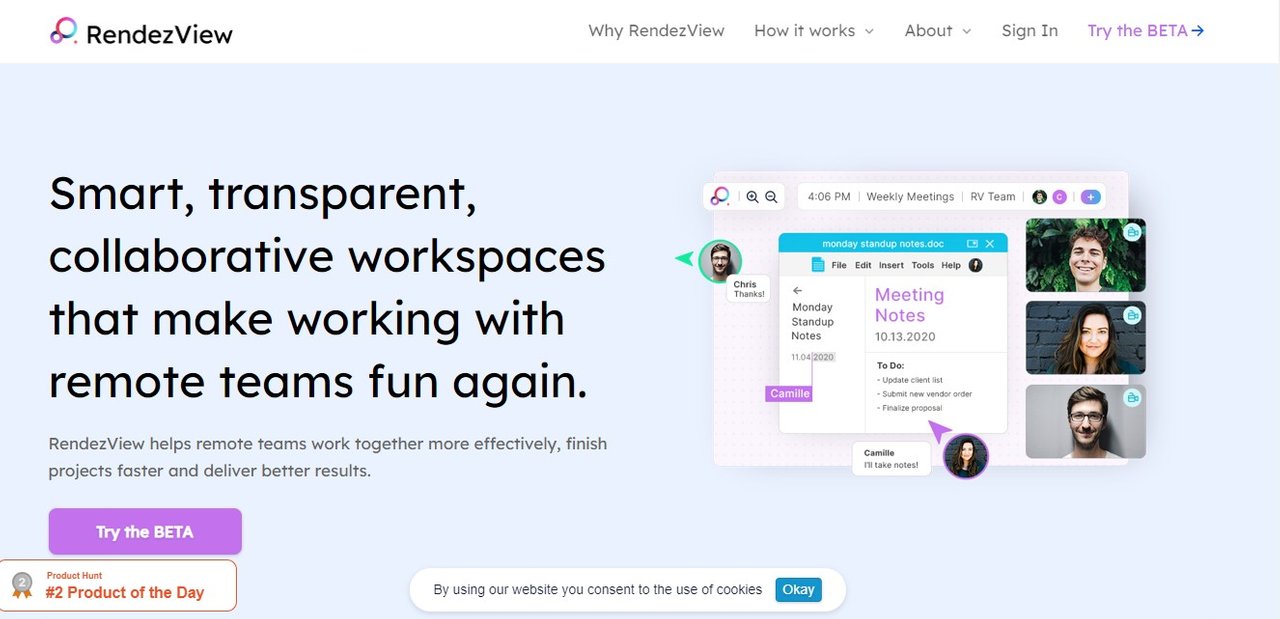Click the purple C avatar circle
1280x619 pixels.
(x=1059, y=197)
